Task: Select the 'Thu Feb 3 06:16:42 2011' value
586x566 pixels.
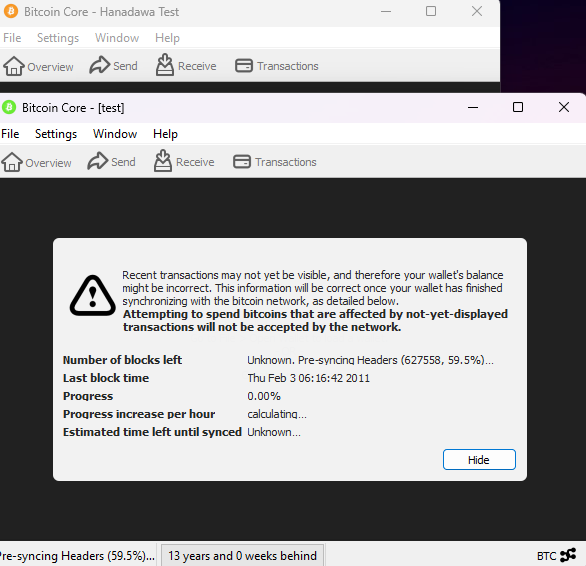Action: 308,378
